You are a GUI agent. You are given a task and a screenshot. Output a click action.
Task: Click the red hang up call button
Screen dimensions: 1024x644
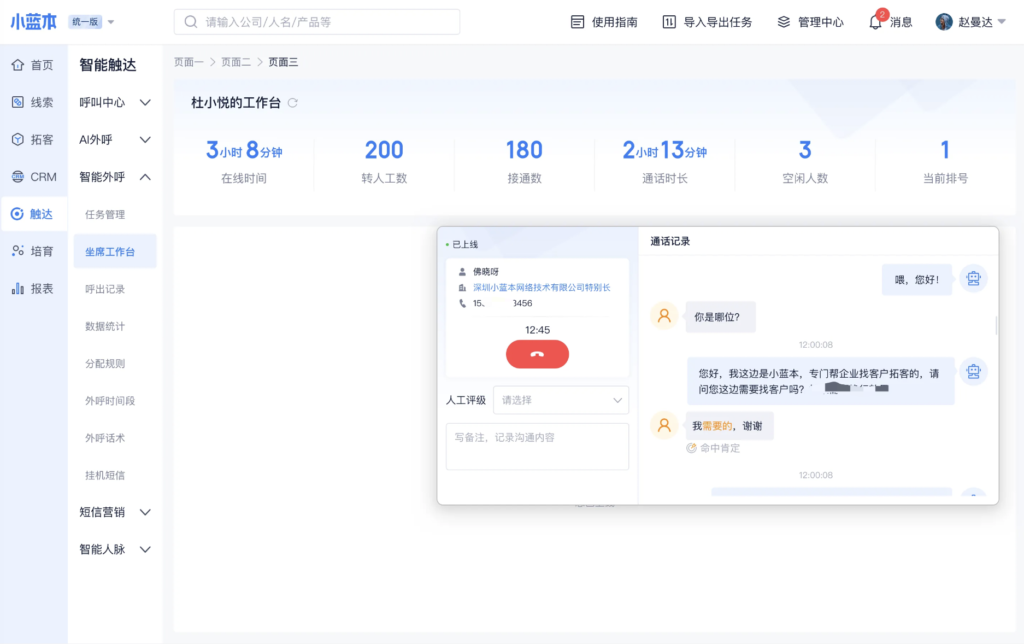click(x=537, y=354)
